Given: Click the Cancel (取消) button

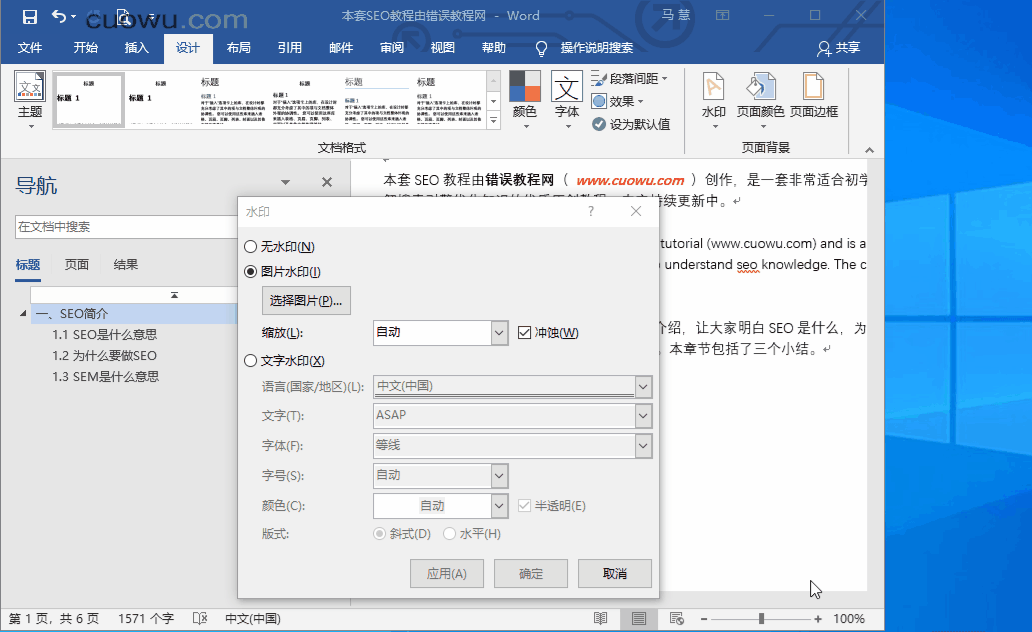Looking at the screenshot, I should [615, 573].
